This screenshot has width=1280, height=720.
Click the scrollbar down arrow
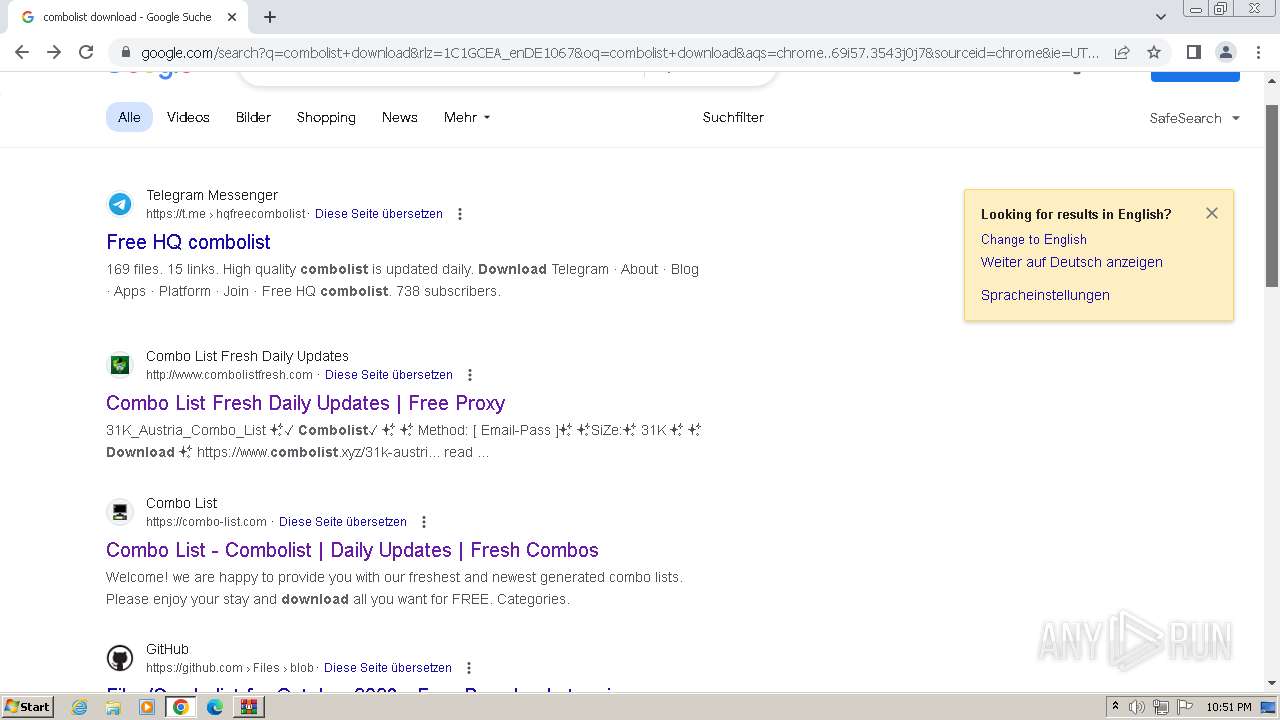pyautogui.click(x=1272, y=683)
